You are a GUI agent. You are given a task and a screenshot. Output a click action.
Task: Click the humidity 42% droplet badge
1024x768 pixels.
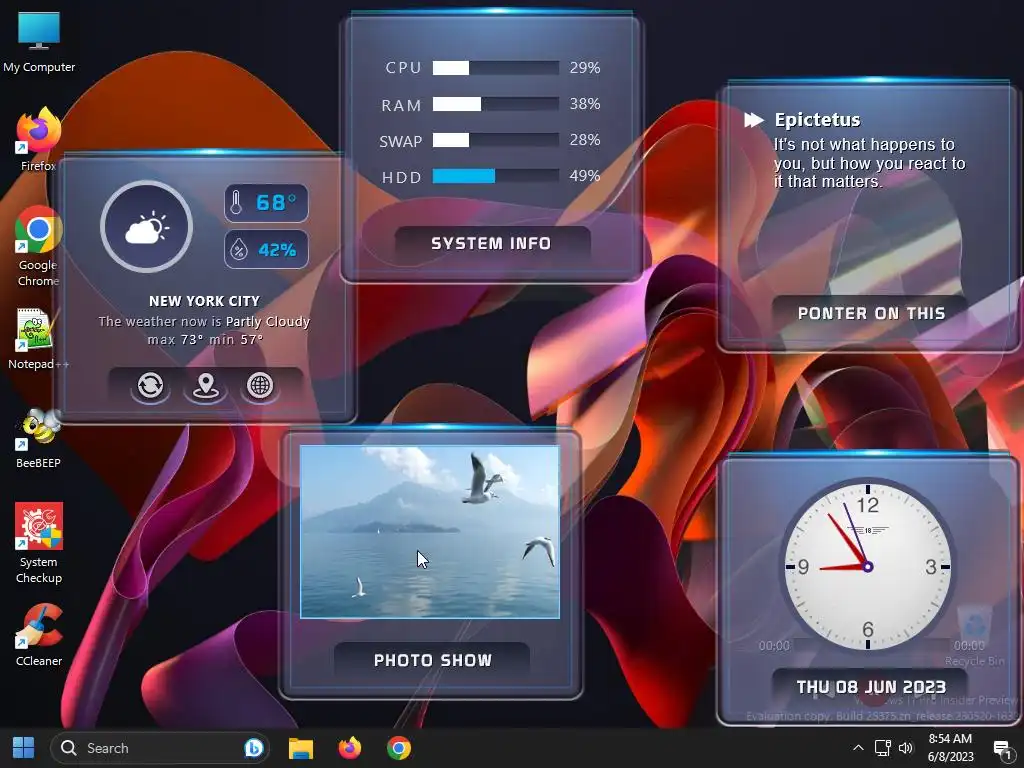click(x=266, y=249)
